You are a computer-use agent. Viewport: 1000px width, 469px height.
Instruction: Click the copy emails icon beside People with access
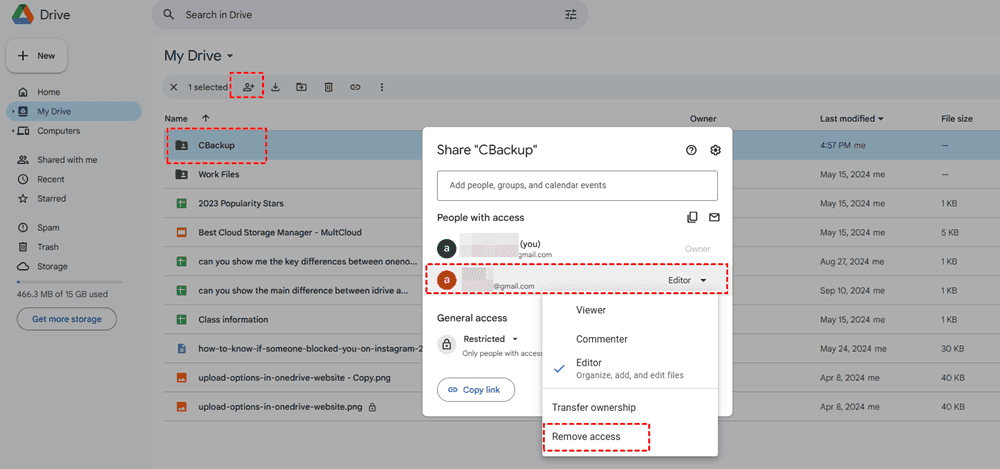[692, 218]
